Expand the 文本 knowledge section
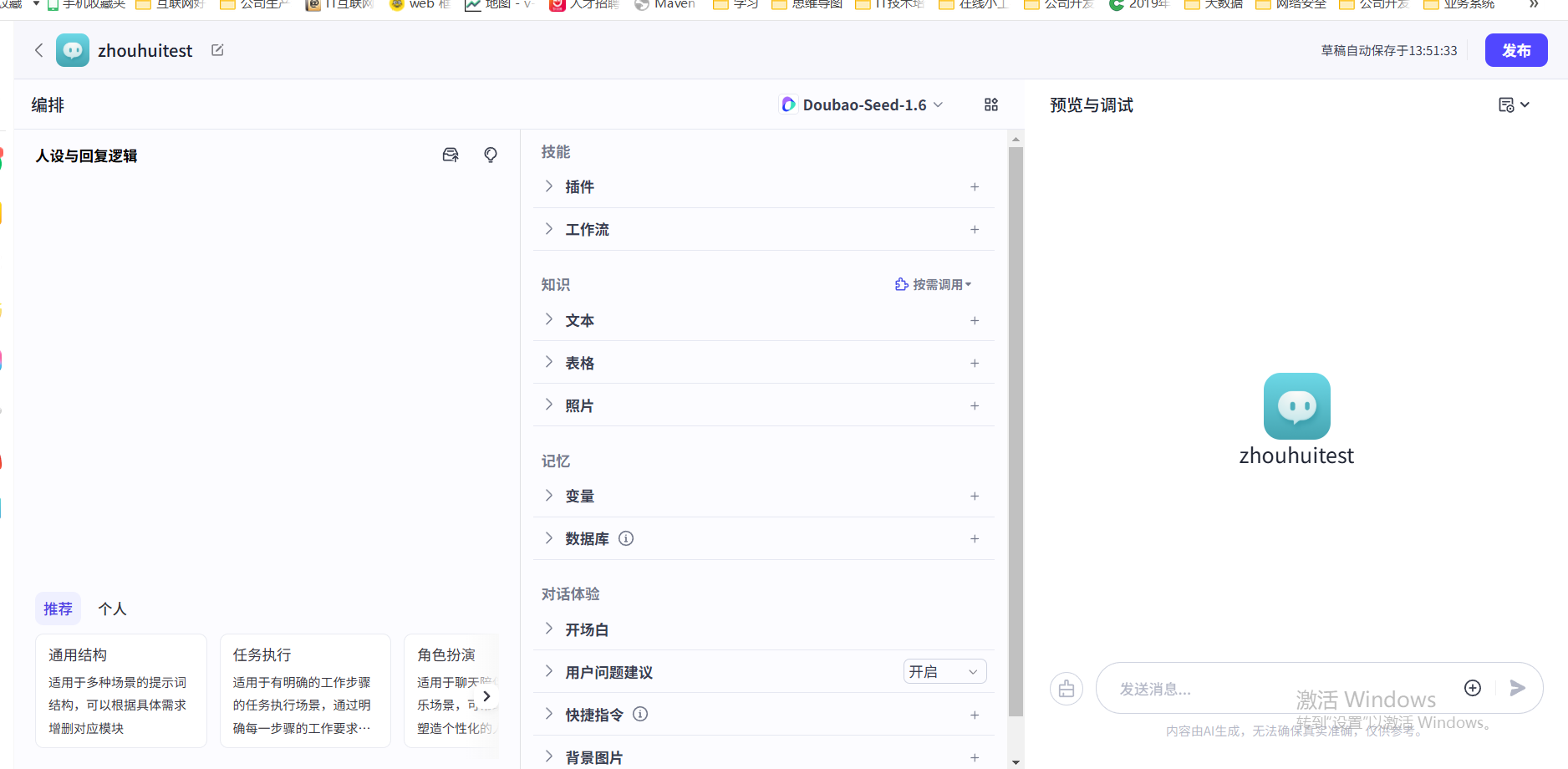1568x769 pixels. (548, 319)
